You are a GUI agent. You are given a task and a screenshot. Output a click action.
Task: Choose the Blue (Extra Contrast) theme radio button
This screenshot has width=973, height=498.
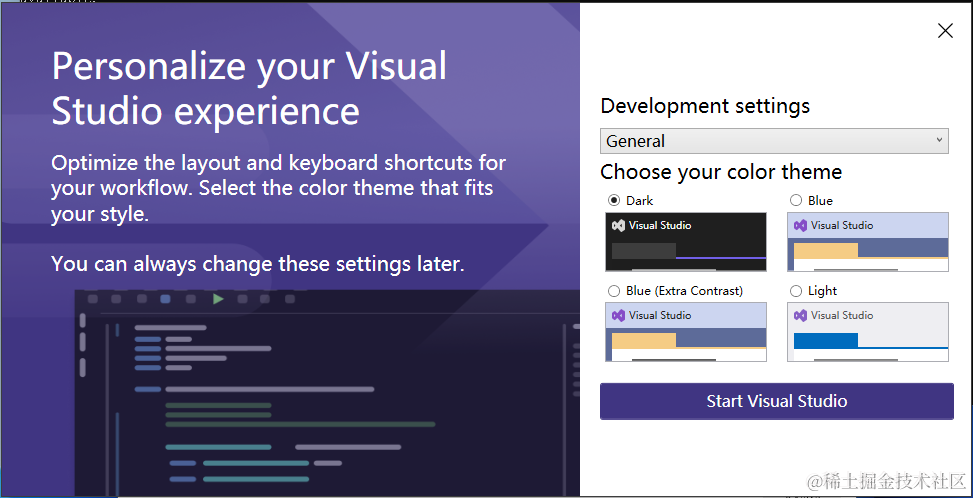(x=614, y=290)
